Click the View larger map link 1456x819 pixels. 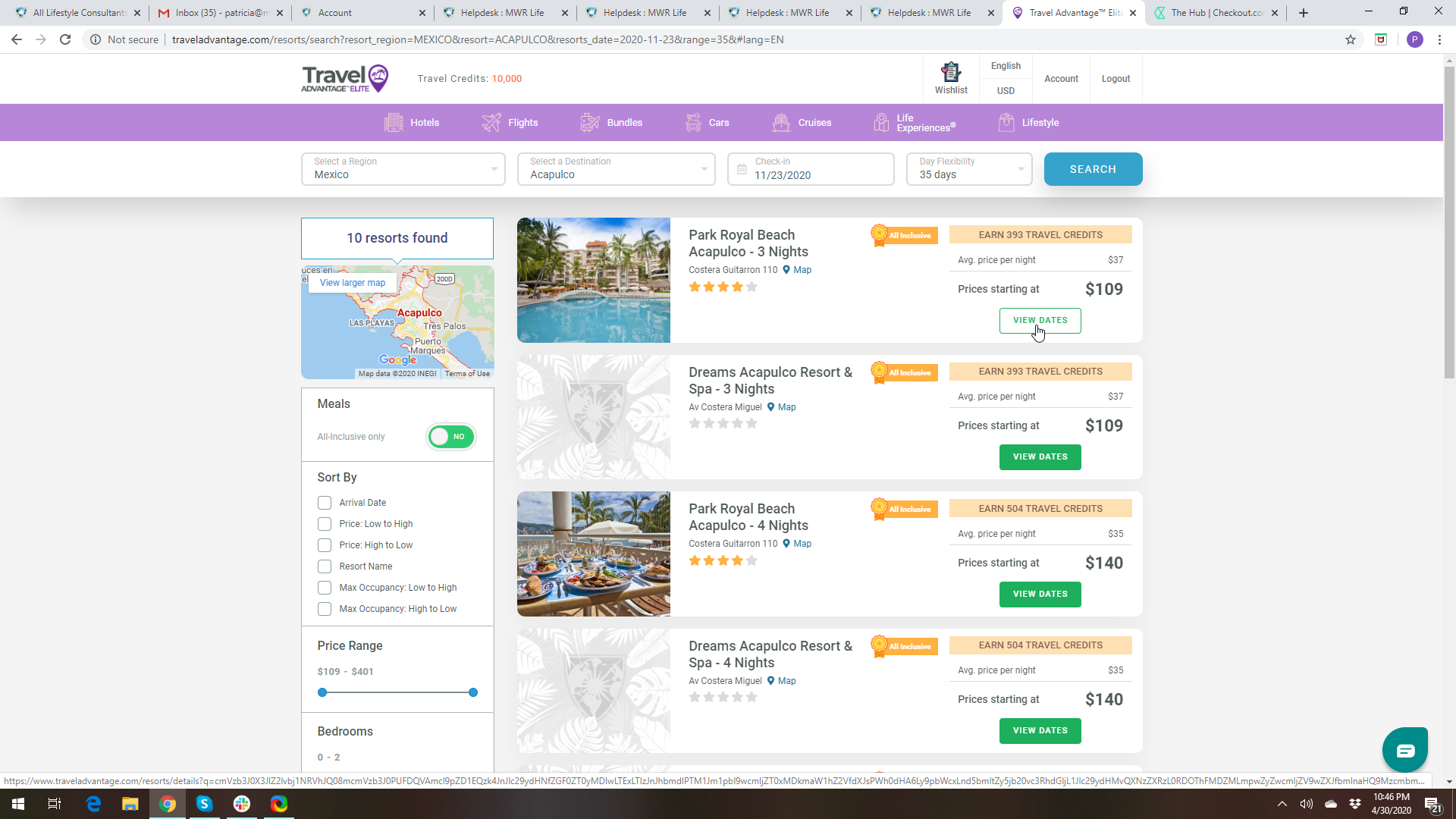click(353, 283)
